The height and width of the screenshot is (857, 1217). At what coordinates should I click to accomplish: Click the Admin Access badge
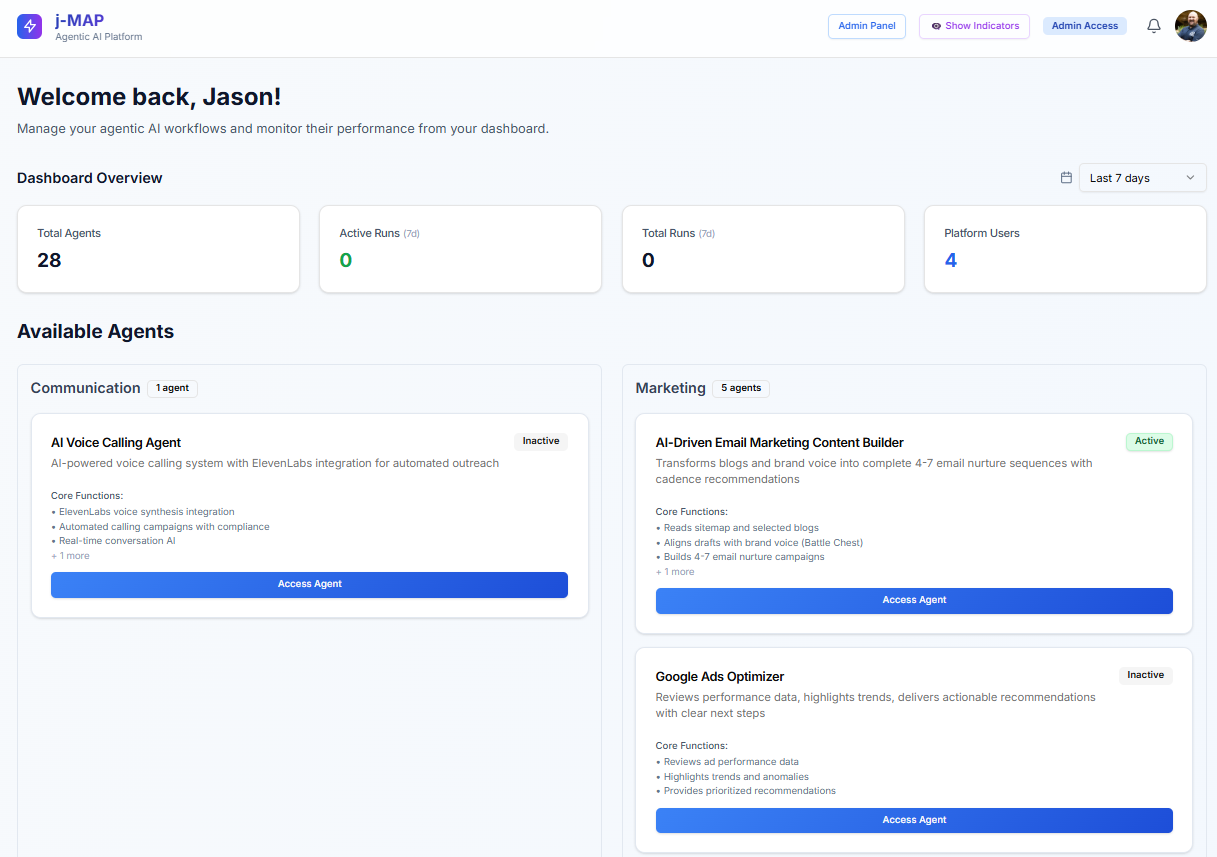click(x=1085, y=25)
